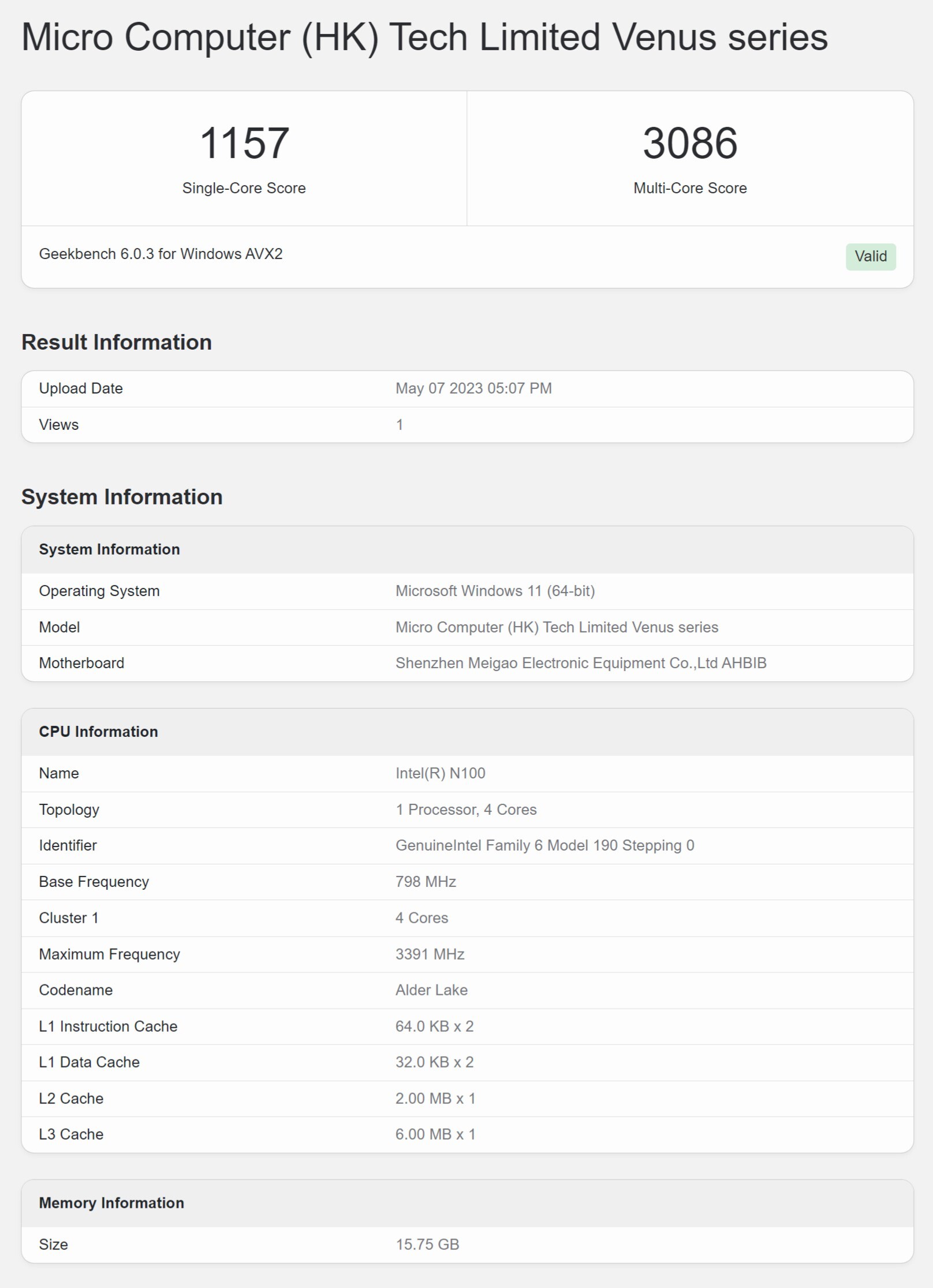Viewport: 933px width, 1288px height.
Task: Click the Codename value Alder Lake
Action: [x=431, y=990]
